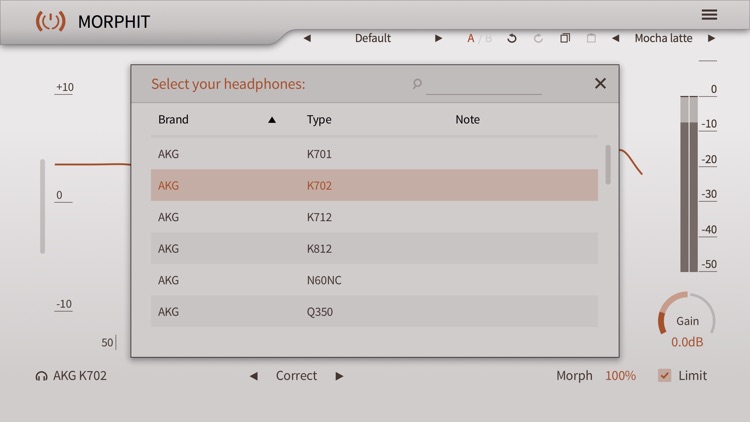Image resolution: width=750 pixels, height=422 pixels.
Task: Sort list by Type column
Action: click(x=319, y=120)
